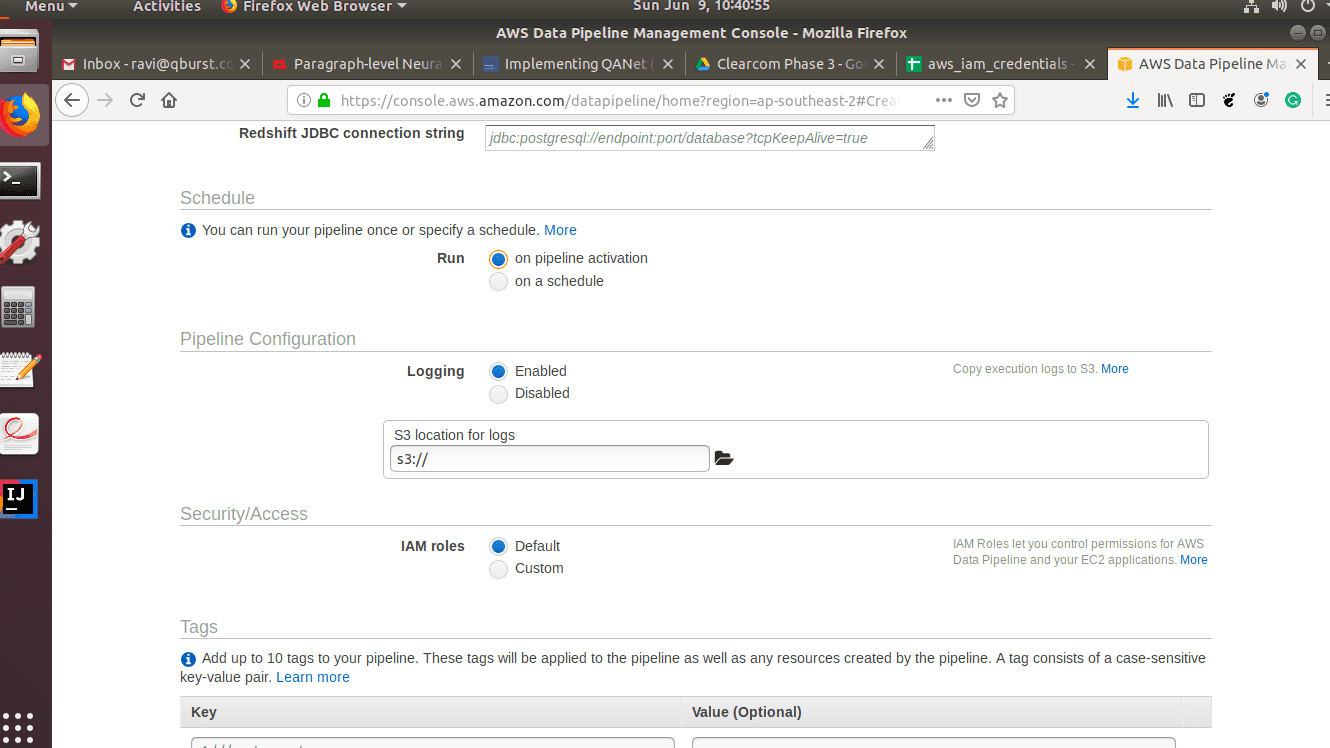
Task: Click the tag Key input field
Action: (433, 743)
